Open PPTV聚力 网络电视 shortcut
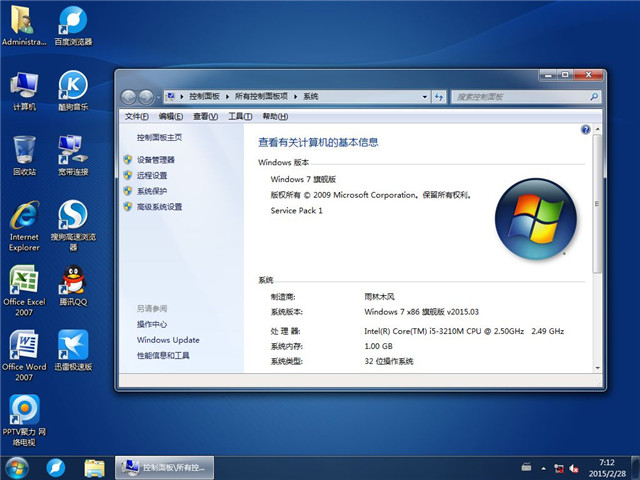This screenshot has height=480, width=640. point(24,420)
